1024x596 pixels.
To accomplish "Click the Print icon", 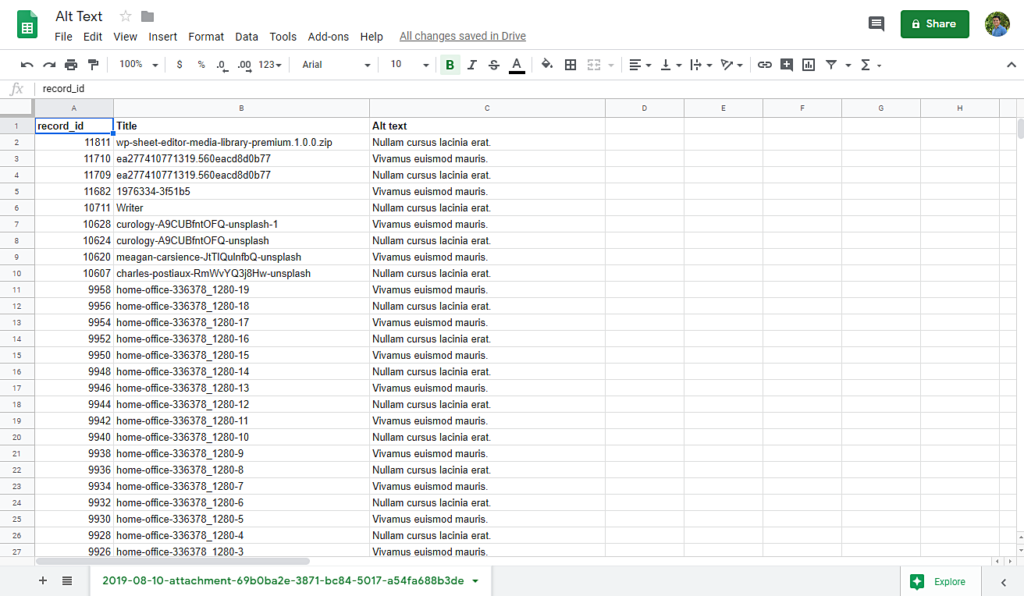I will pos(71,65).
